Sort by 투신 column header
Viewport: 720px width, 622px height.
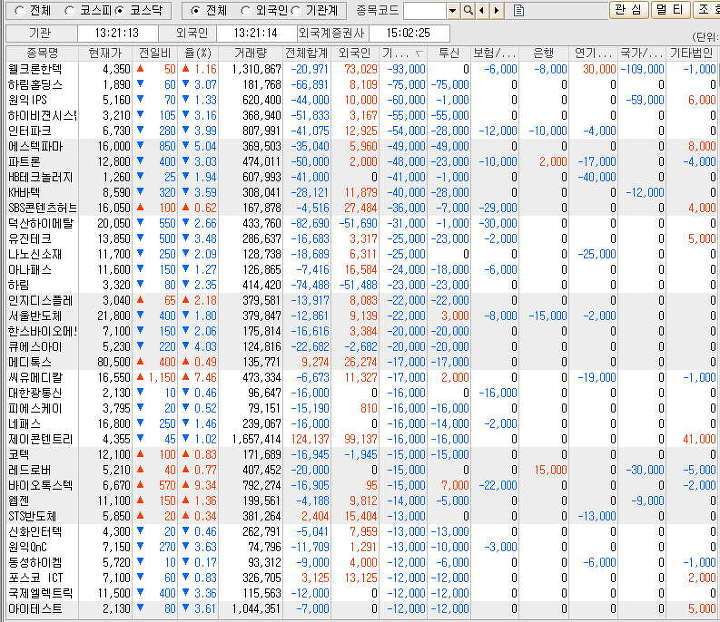449,53
